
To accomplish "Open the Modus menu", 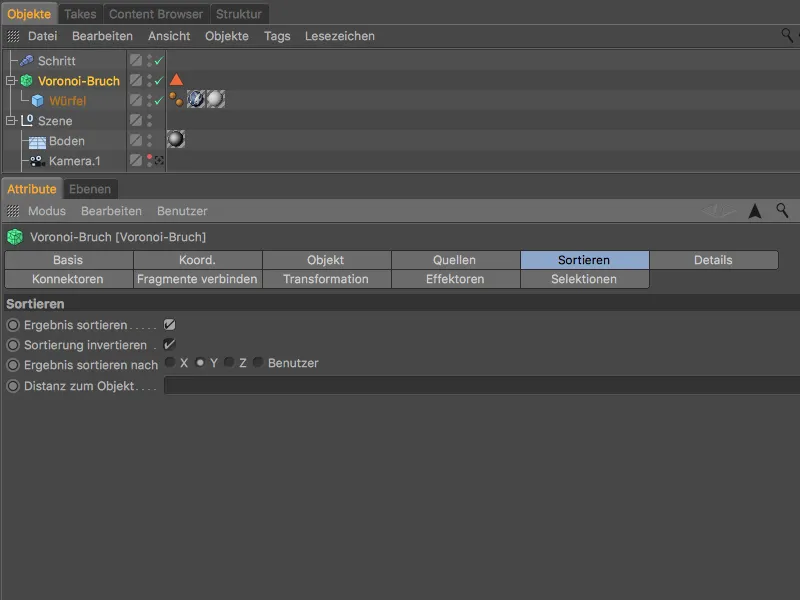I will (47, 211).
